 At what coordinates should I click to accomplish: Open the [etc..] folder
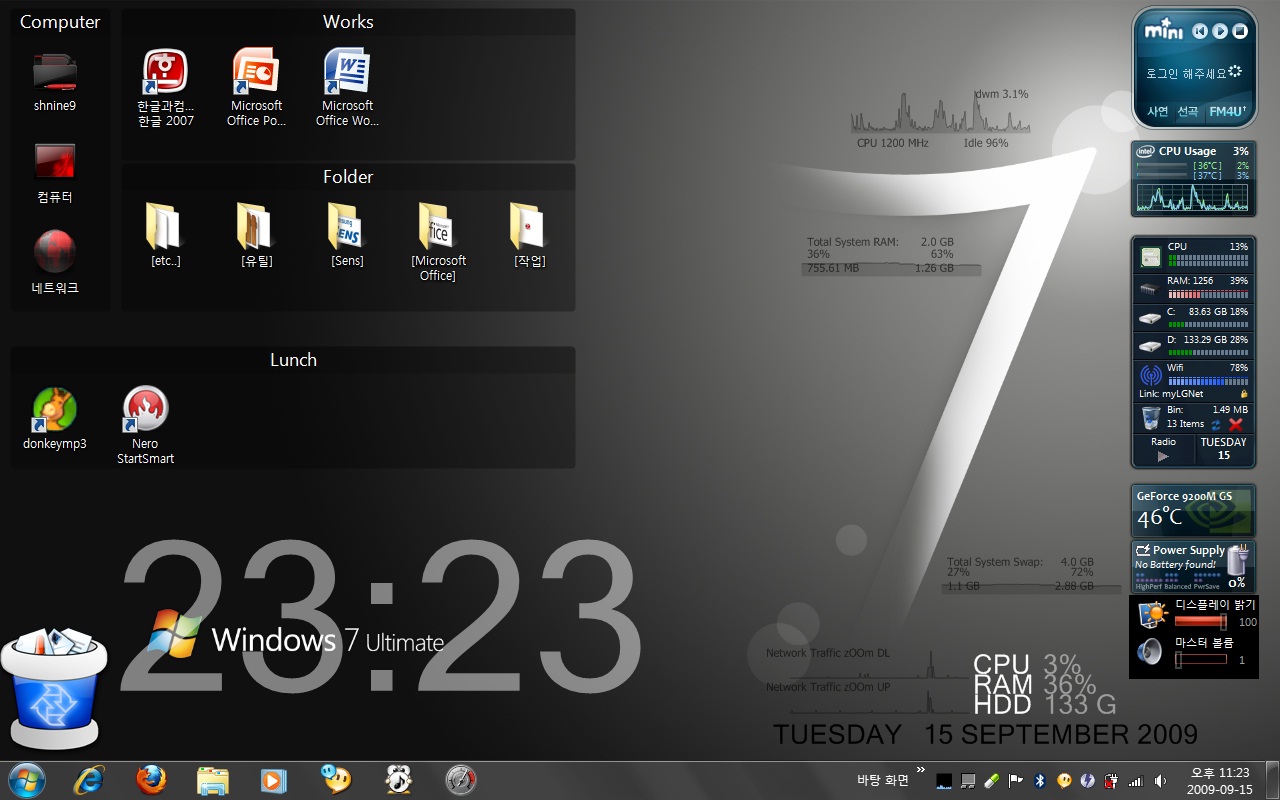coord(163,226)
